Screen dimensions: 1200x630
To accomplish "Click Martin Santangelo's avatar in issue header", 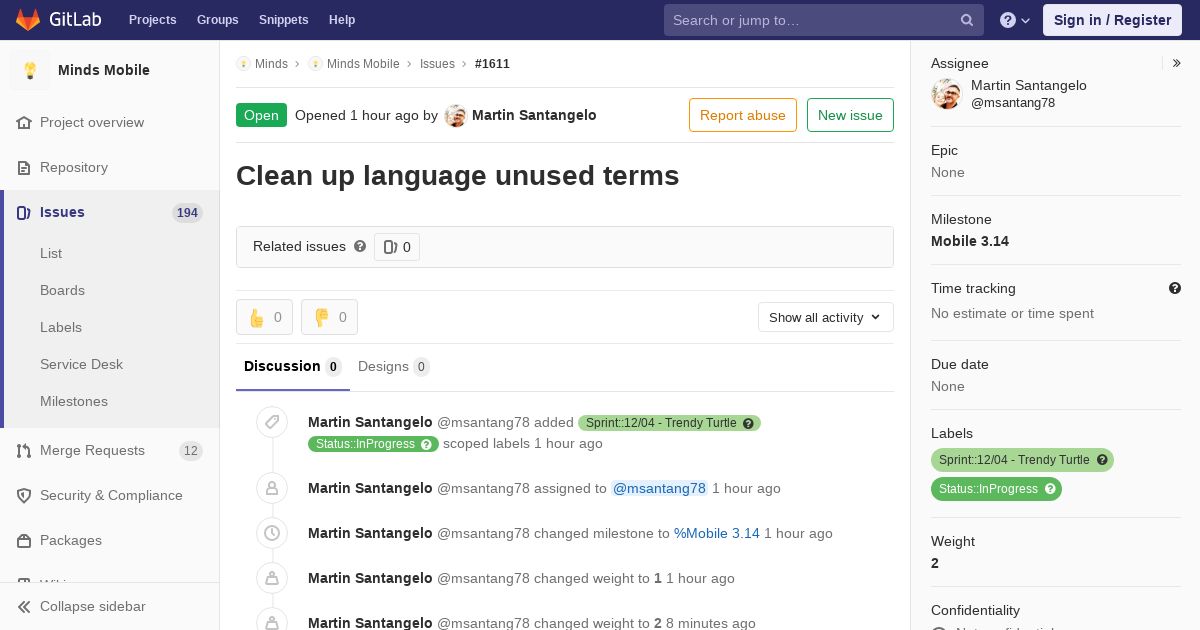I will click(x=456, y=115).
